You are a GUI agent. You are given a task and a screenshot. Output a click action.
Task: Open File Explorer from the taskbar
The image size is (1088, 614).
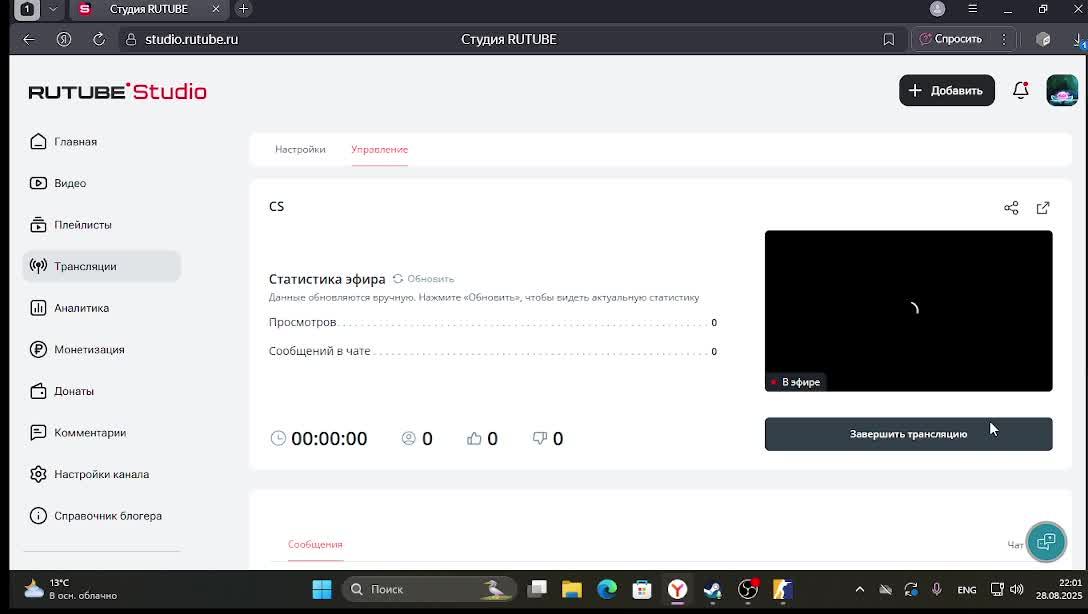click(572, 589)
